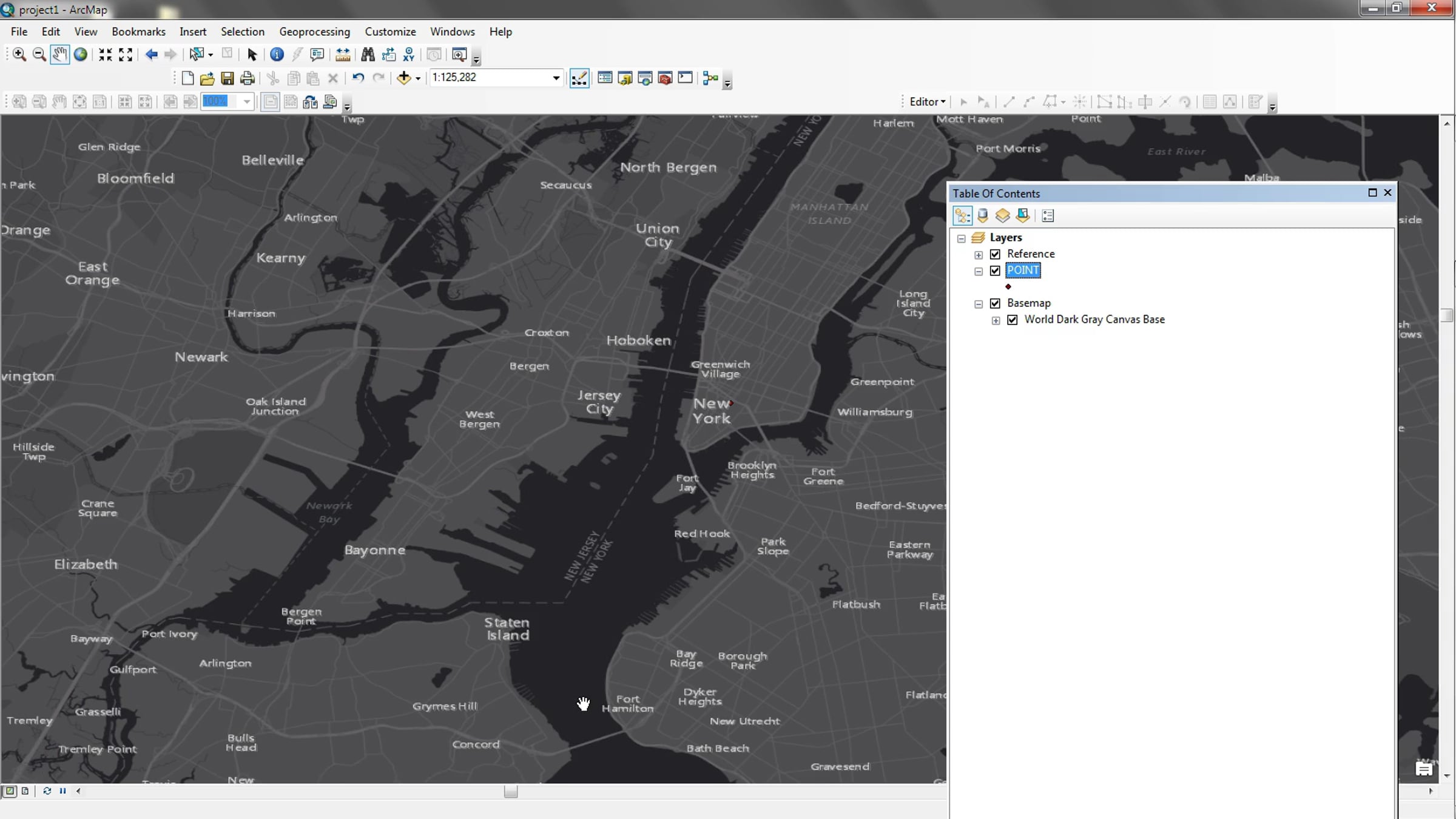Collapse the Basemap group layer
Viewport: 1456px width, 819px height.
click(x=979, y=304)
